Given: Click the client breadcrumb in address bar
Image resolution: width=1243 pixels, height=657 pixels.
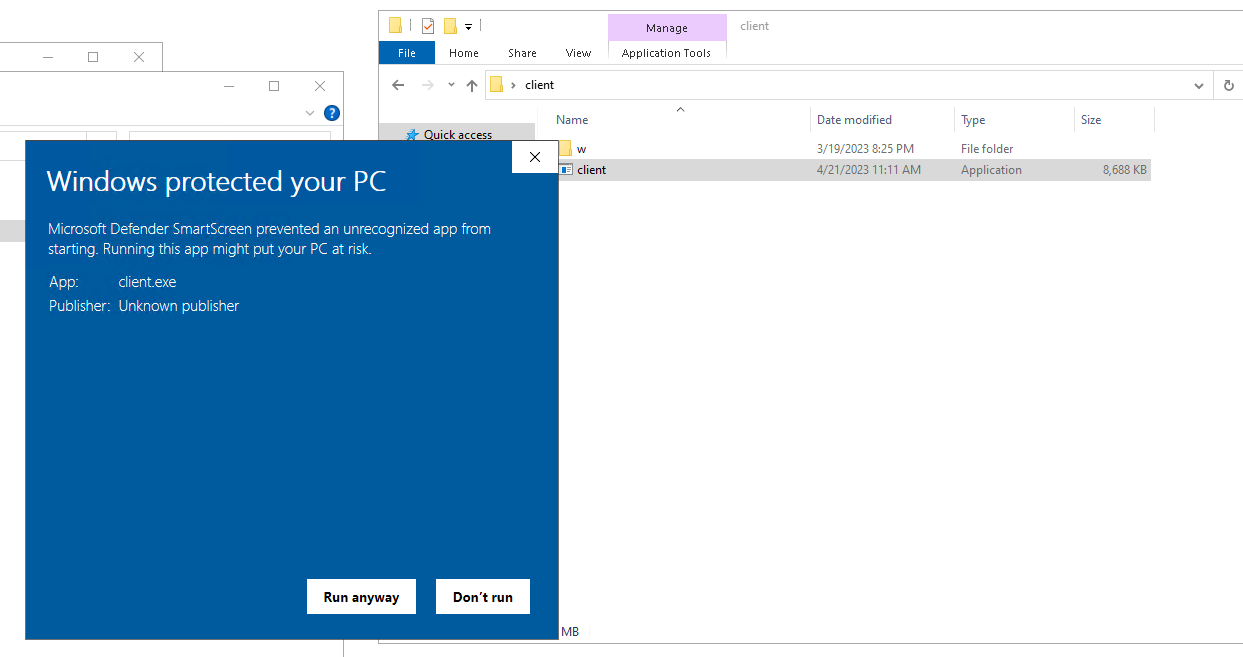Looking at the screenshot, I should click(x=539, y=85).
